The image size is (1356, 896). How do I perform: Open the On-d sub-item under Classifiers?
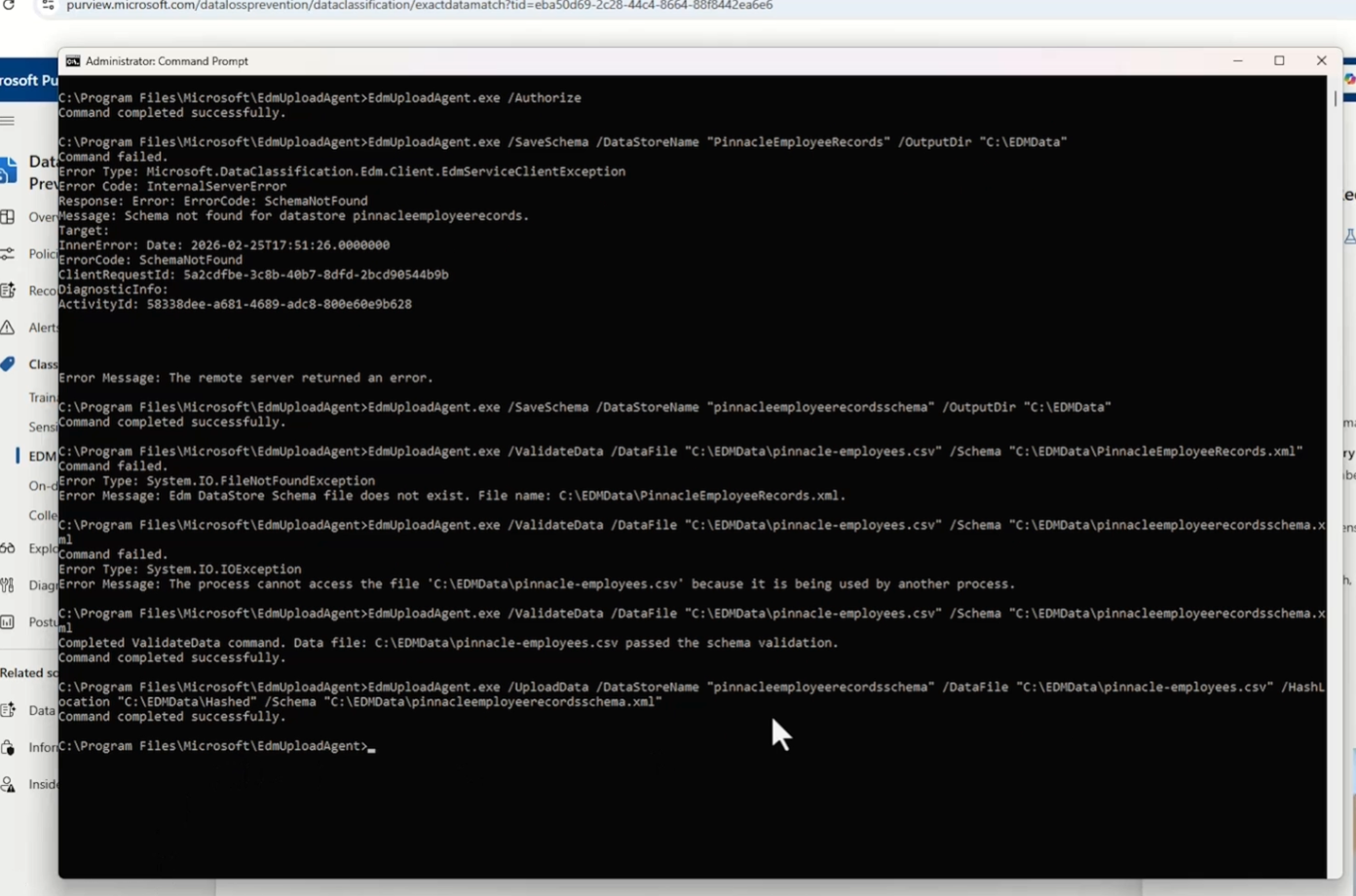tap(42, 485)
